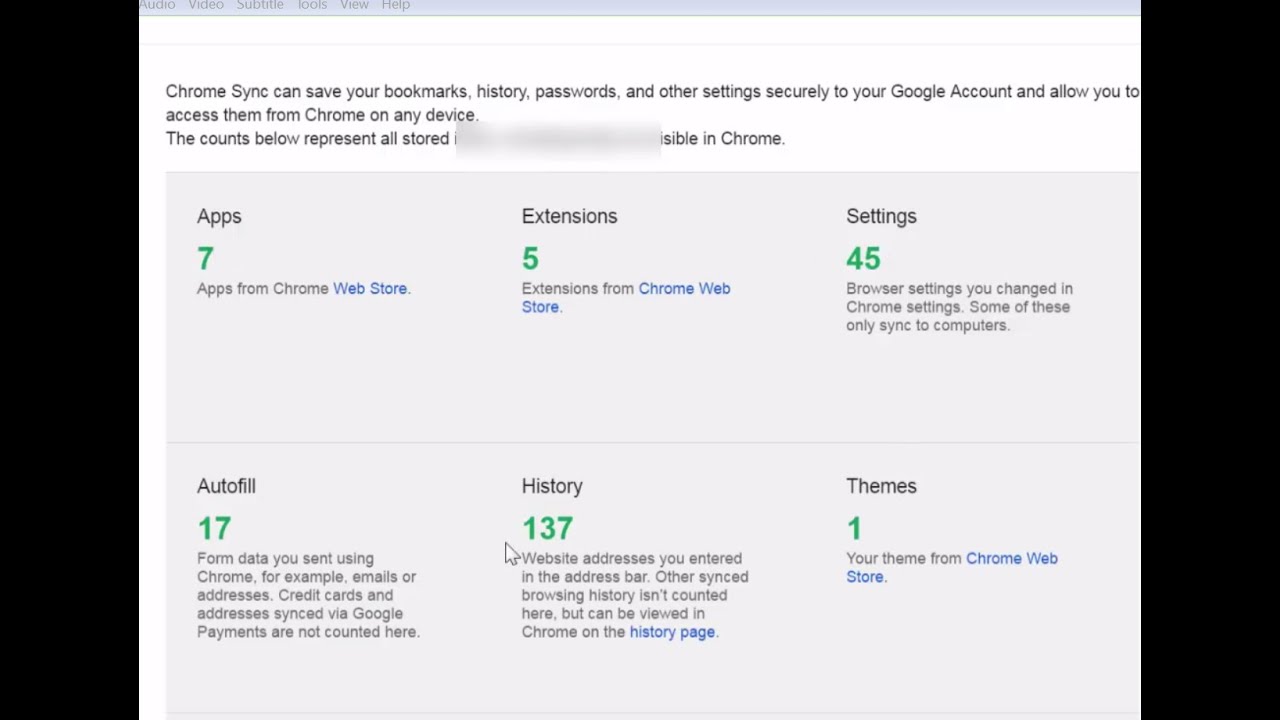Open the Video menu
The height and width of the screenshot is (720, 1280).
tap(206, 5)
